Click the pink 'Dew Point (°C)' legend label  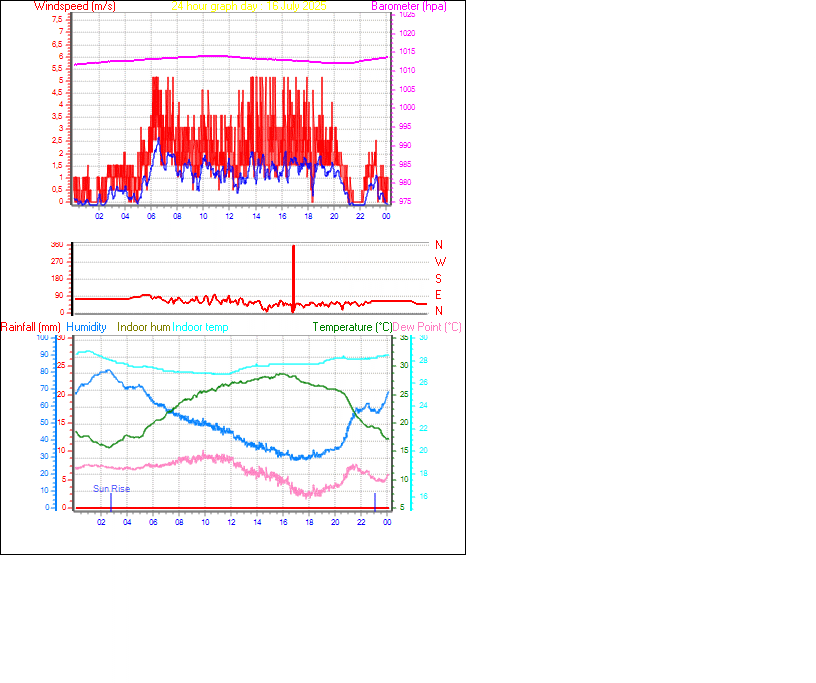pyautogui.click(x=427, y=327)
